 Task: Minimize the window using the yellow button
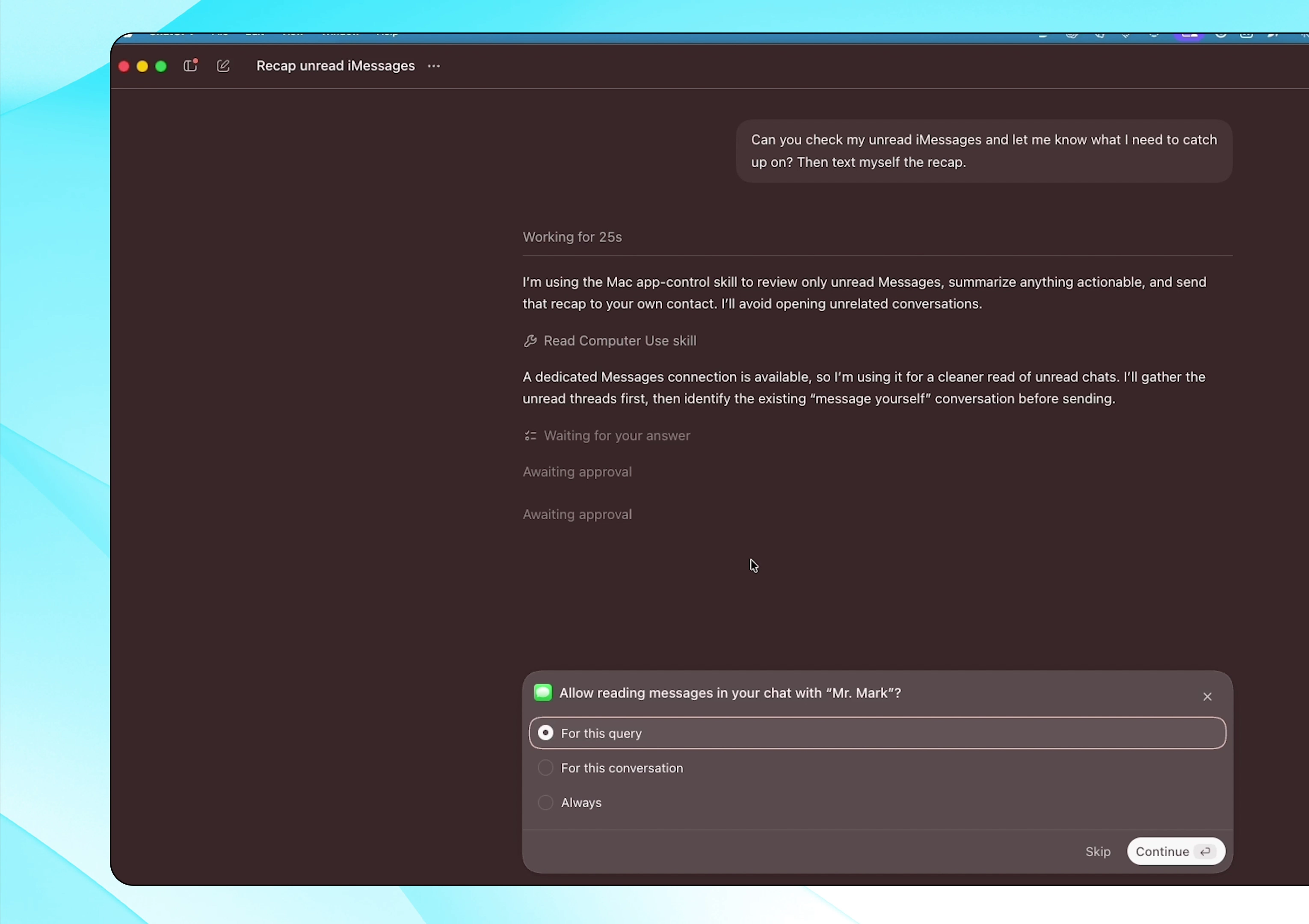point(142,66)
